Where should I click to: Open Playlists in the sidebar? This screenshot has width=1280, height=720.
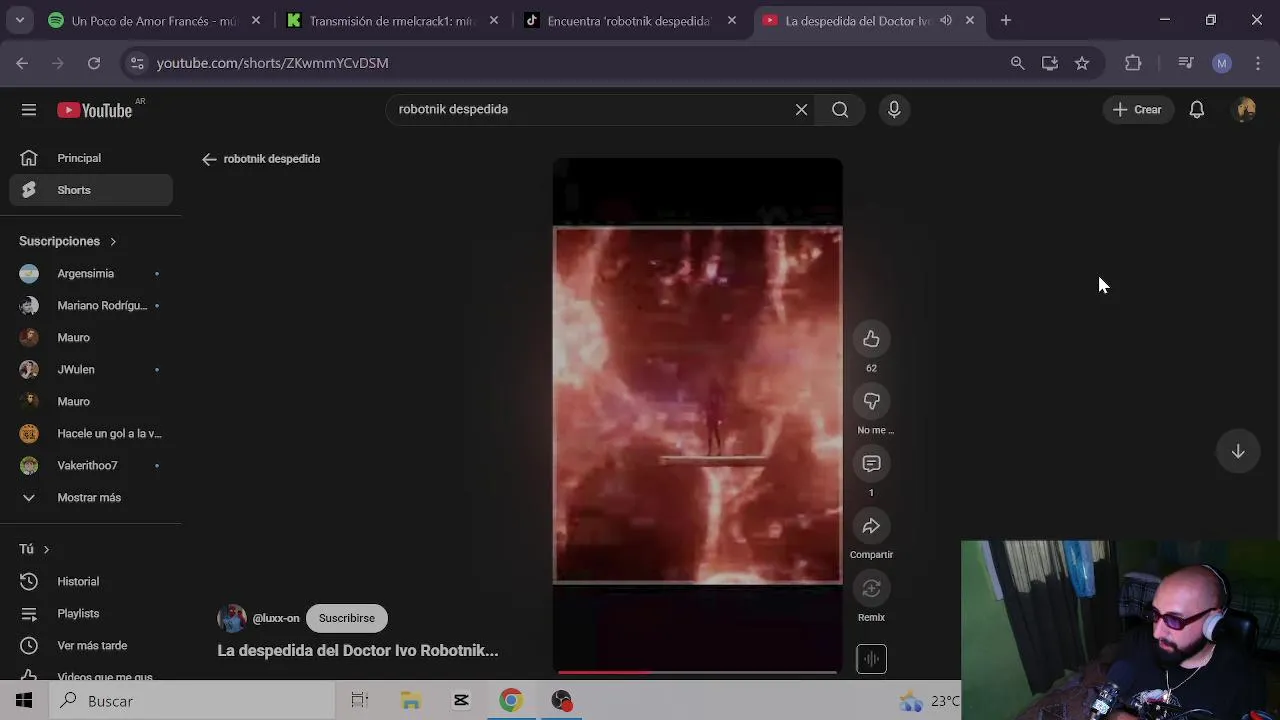[x=91, y=614]
